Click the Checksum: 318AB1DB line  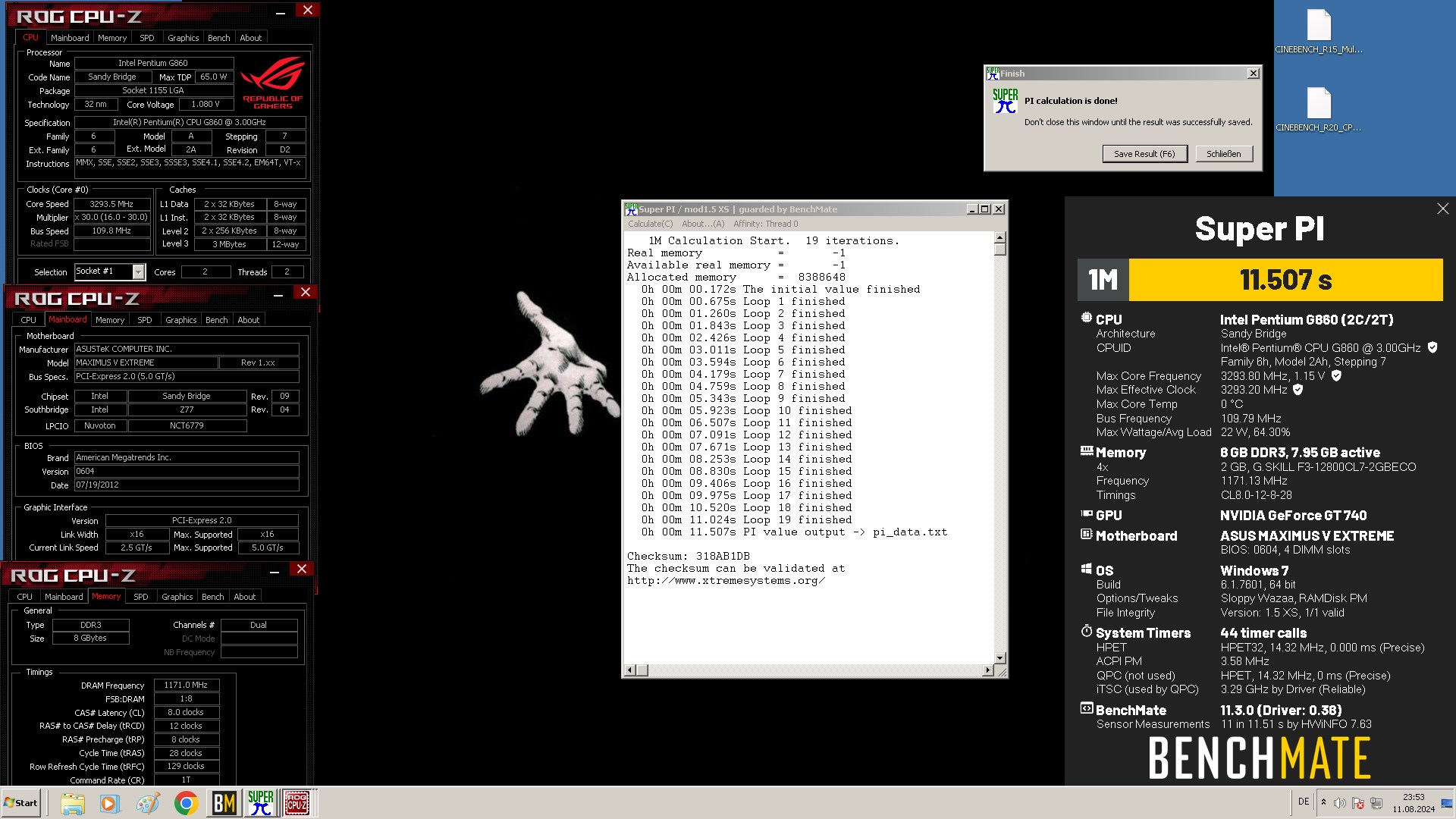(688, 557)
